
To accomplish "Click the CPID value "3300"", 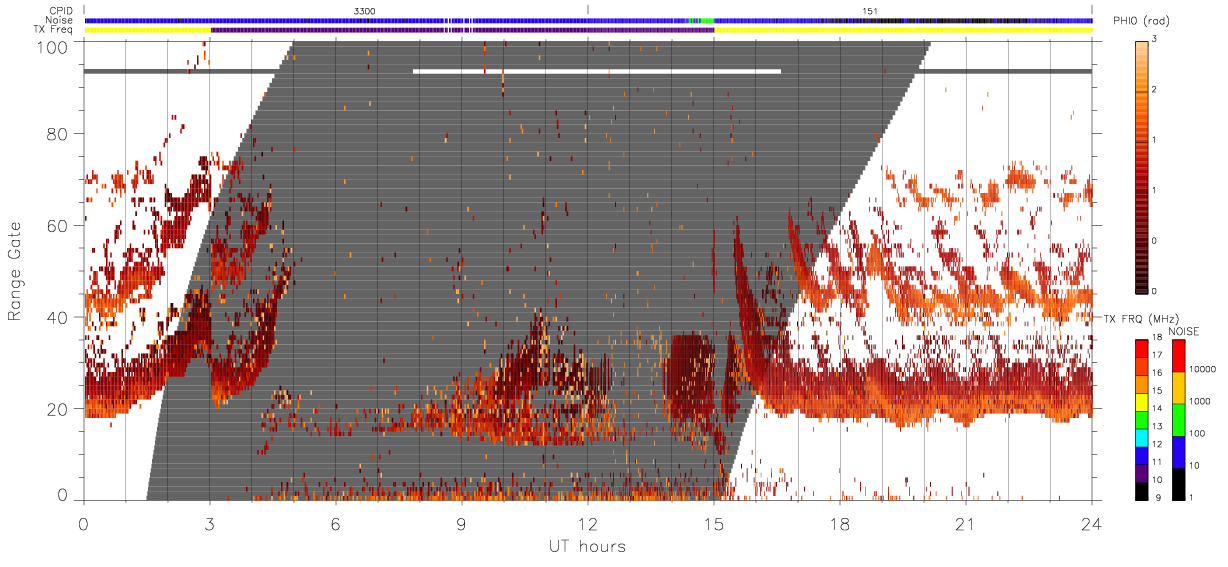I will (x=365, y=10).
